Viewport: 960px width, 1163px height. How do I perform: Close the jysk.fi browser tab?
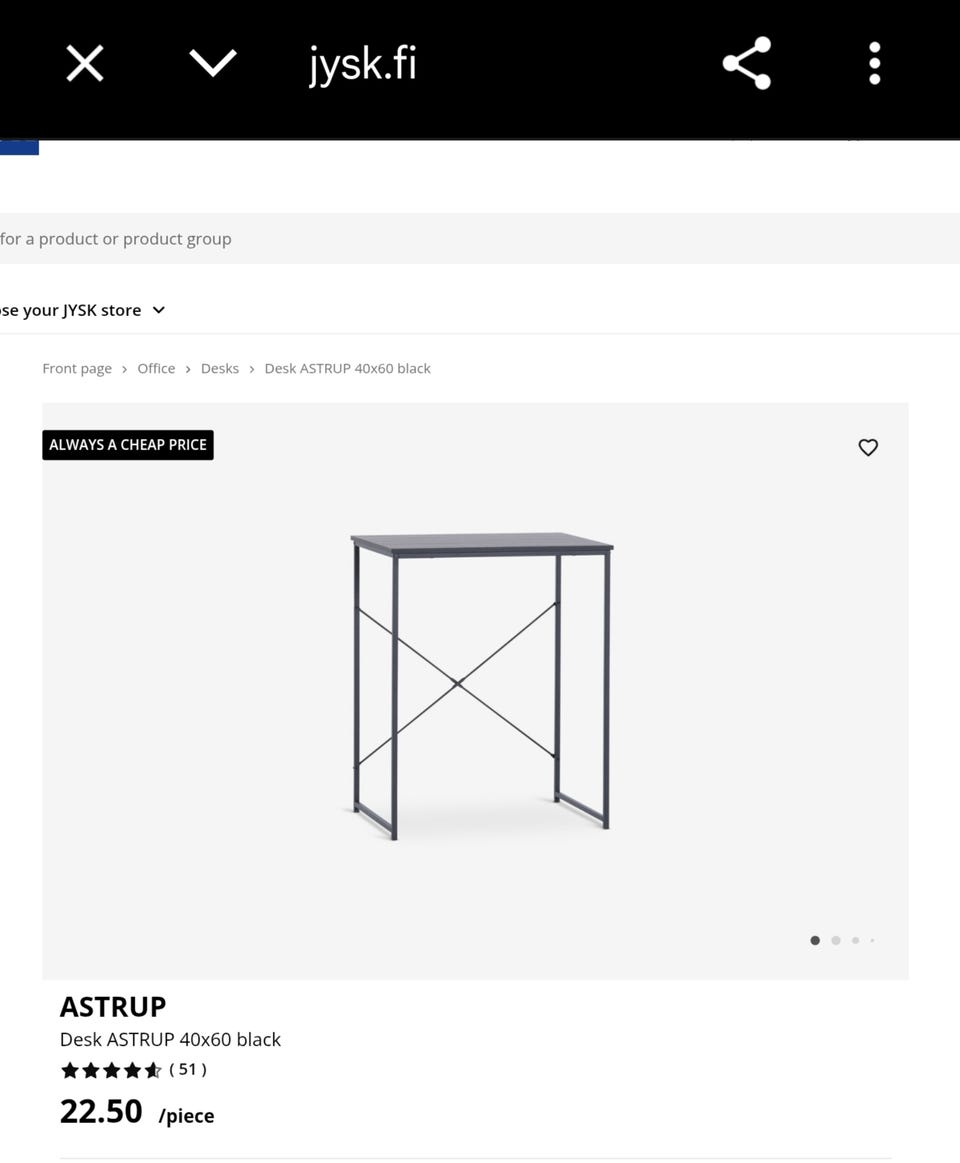click(85, 64)
